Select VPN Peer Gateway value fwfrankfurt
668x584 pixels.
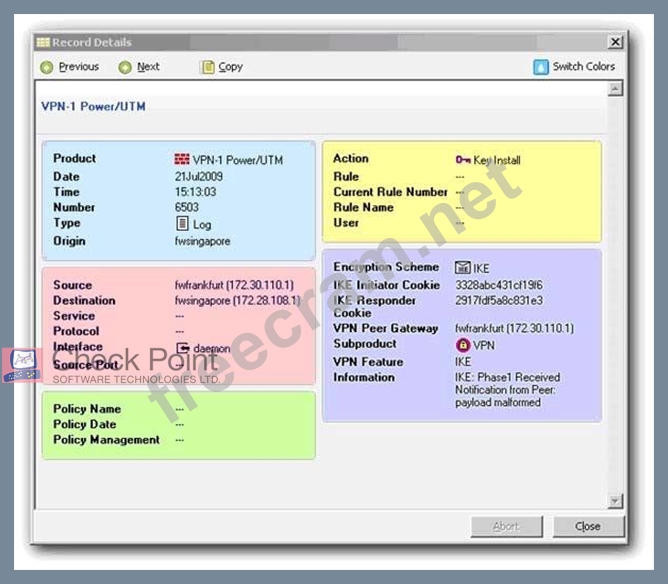514,328
